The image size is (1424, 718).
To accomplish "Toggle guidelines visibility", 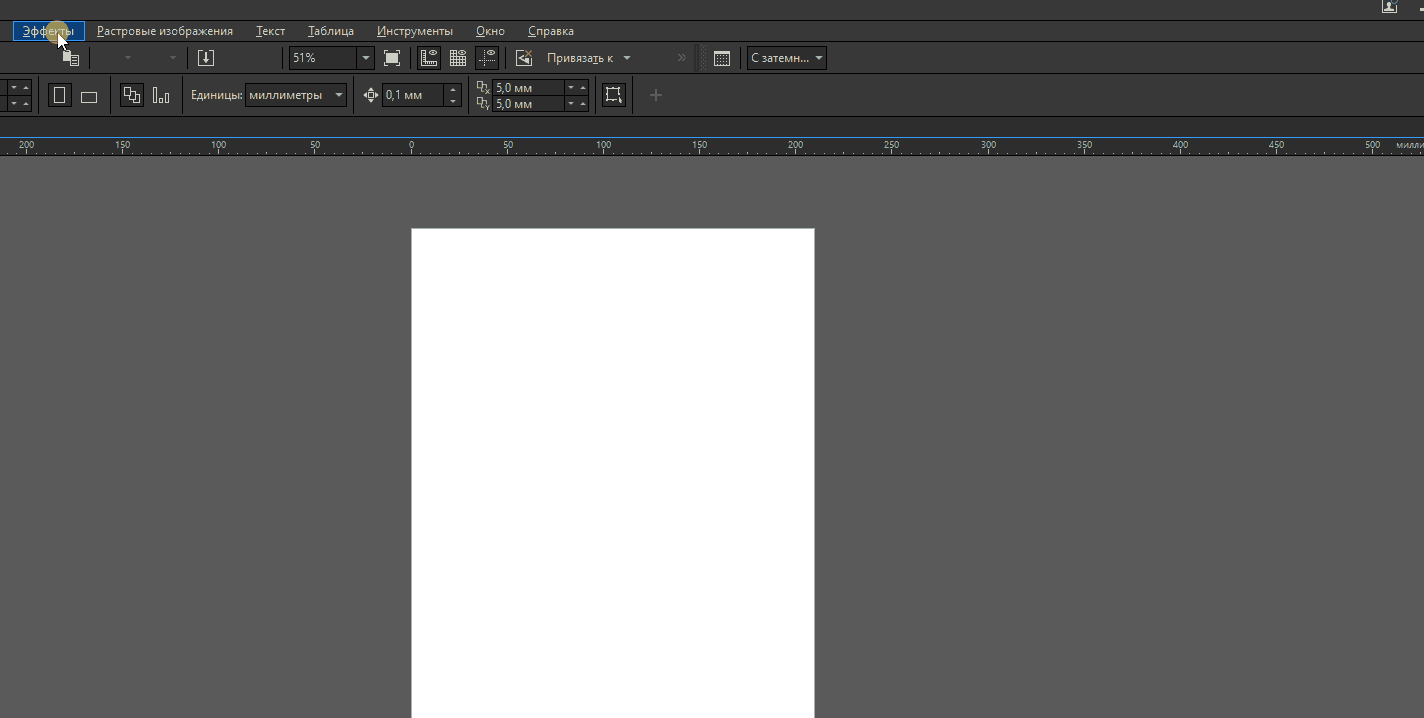I will click(487, 58).
